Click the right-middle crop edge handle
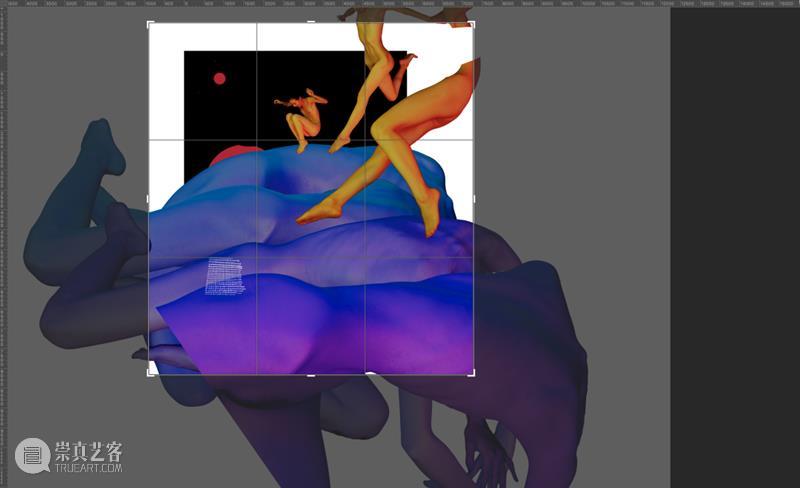 pyautogui.click(x=474, y=199)
